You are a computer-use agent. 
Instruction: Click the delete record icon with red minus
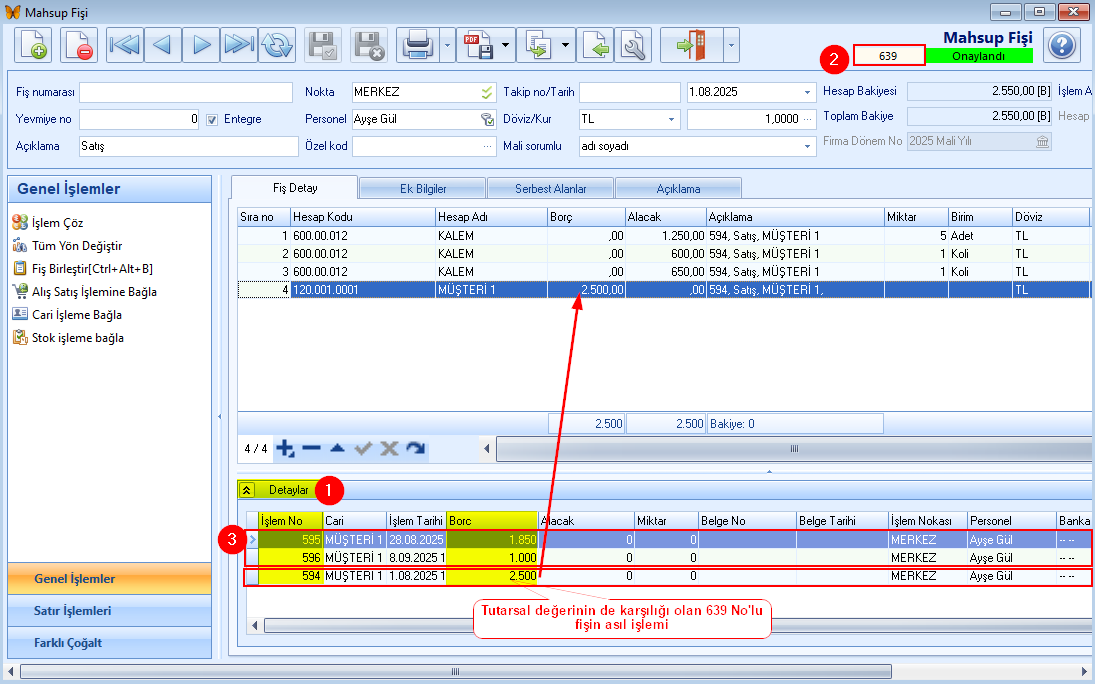[78, 45]
